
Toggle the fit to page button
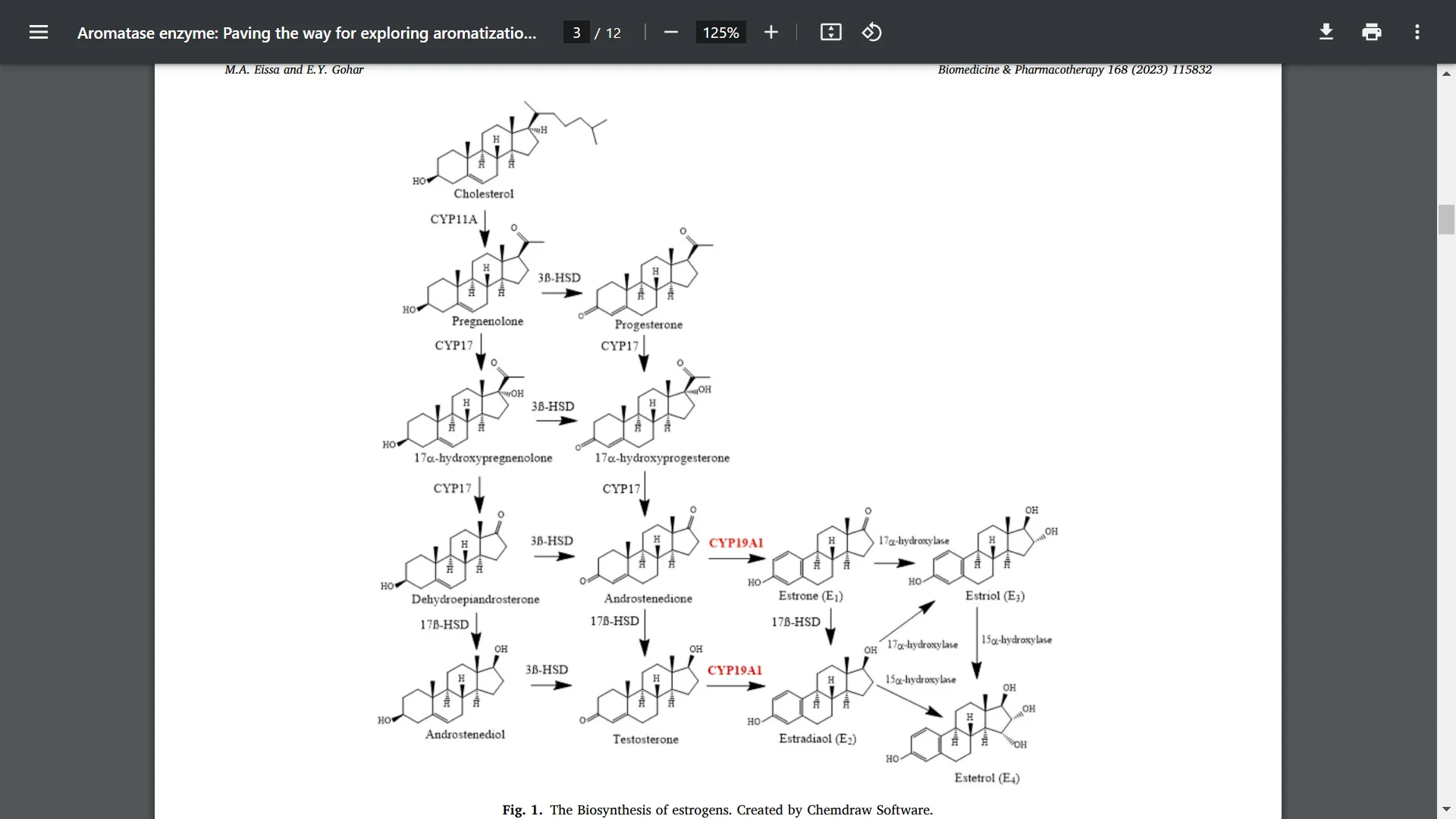(831, 32)
